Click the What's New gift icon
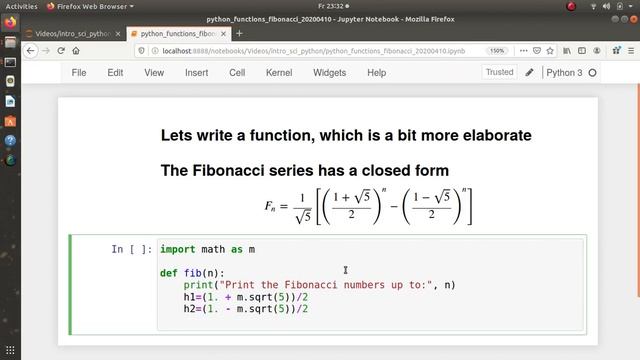The width and height of the screenshot is (640, 360). click(616, 51)
